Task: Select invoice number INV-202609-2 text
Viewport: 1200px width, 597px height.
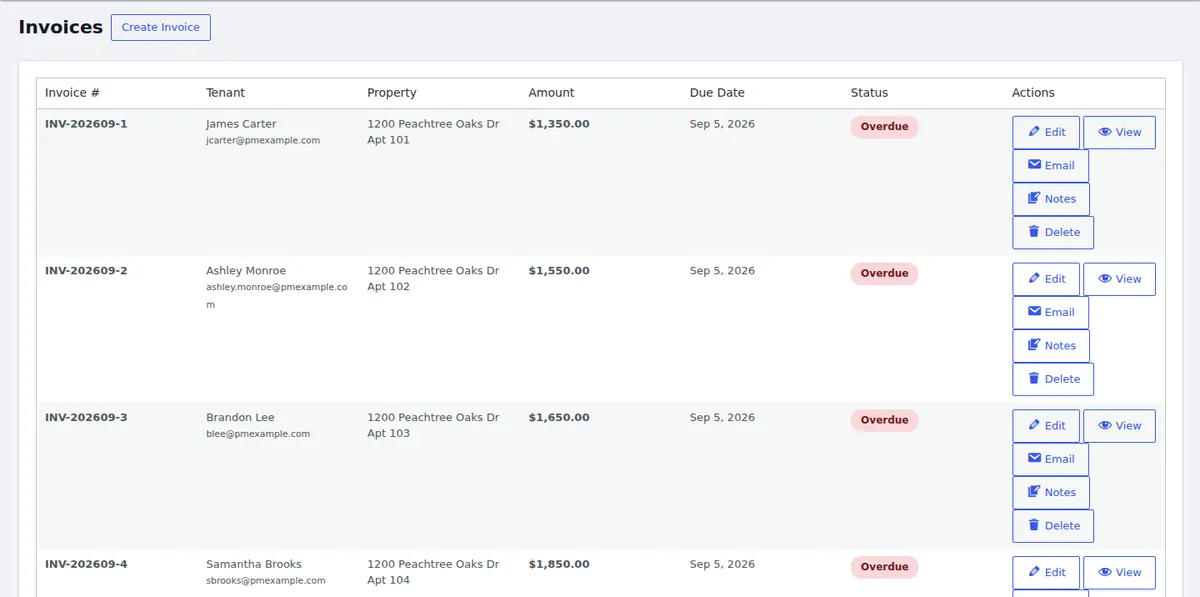Action: pyautogui.click(x=86, y=271)
